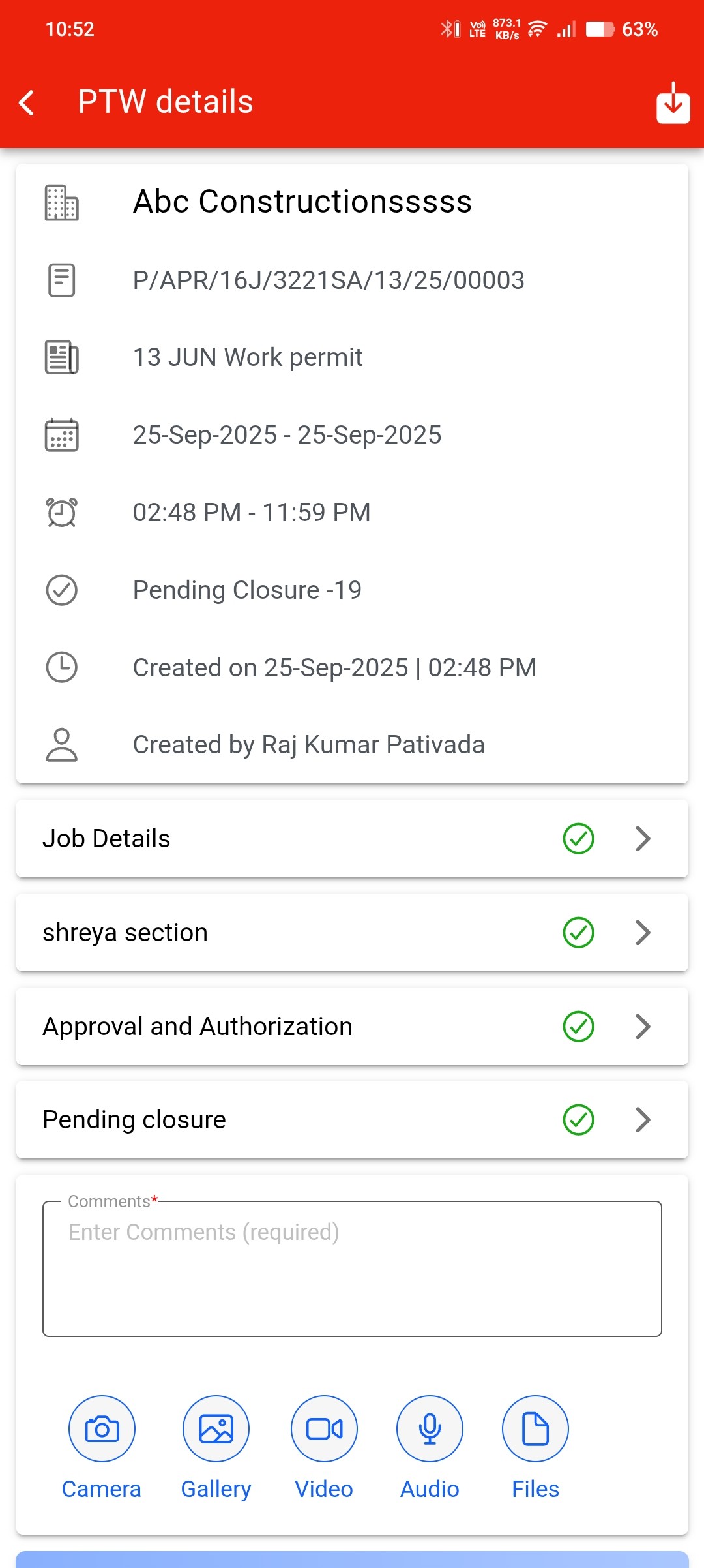The height and width of the screenshot is (1568, 704).
Task: Tap the battery indicator in status bar
Action: click(x=600, y=29)
